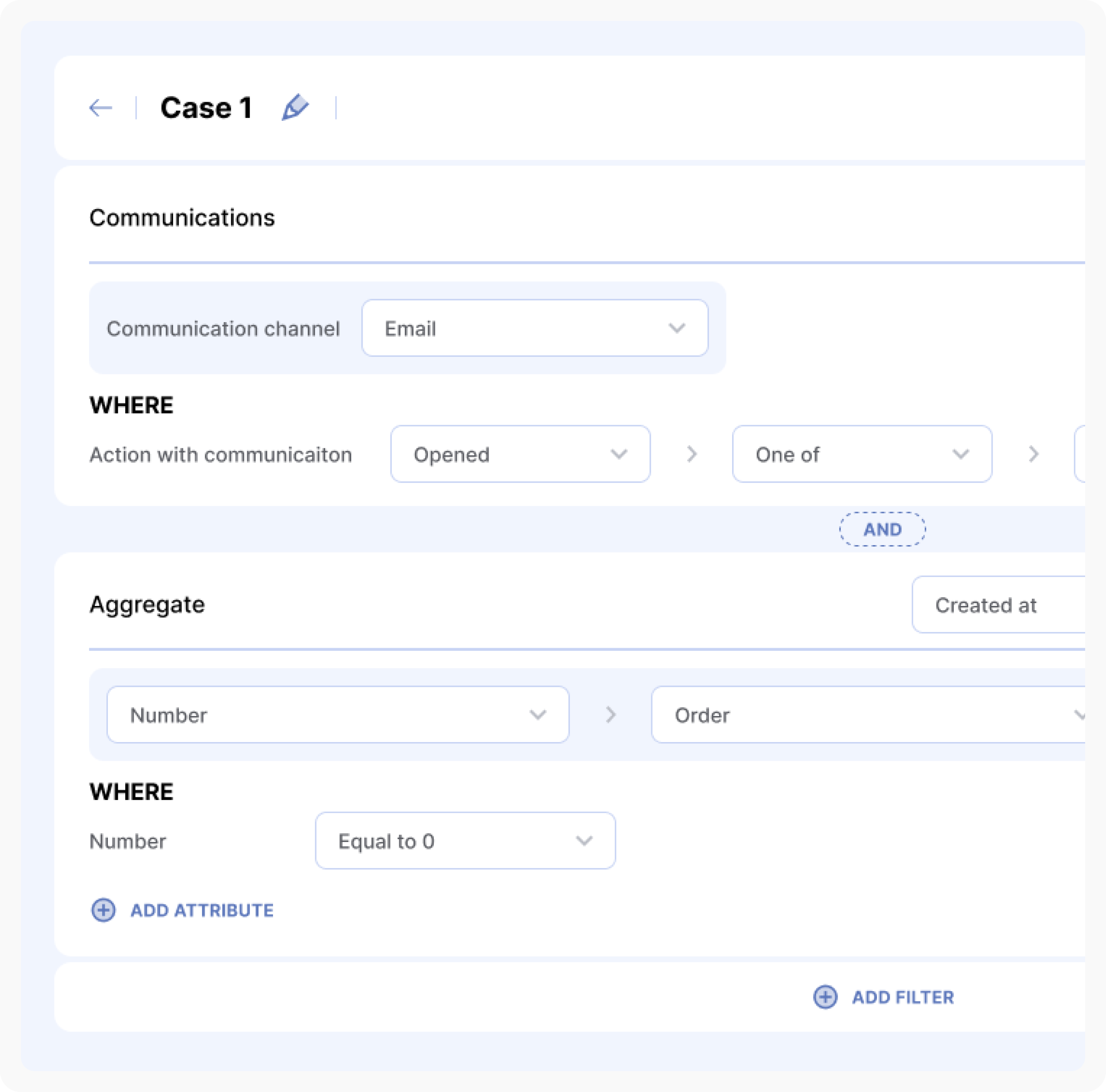
Task: Click the plus icon for Add Attribute
Action: pyautogui.click(x=103, y=910)
